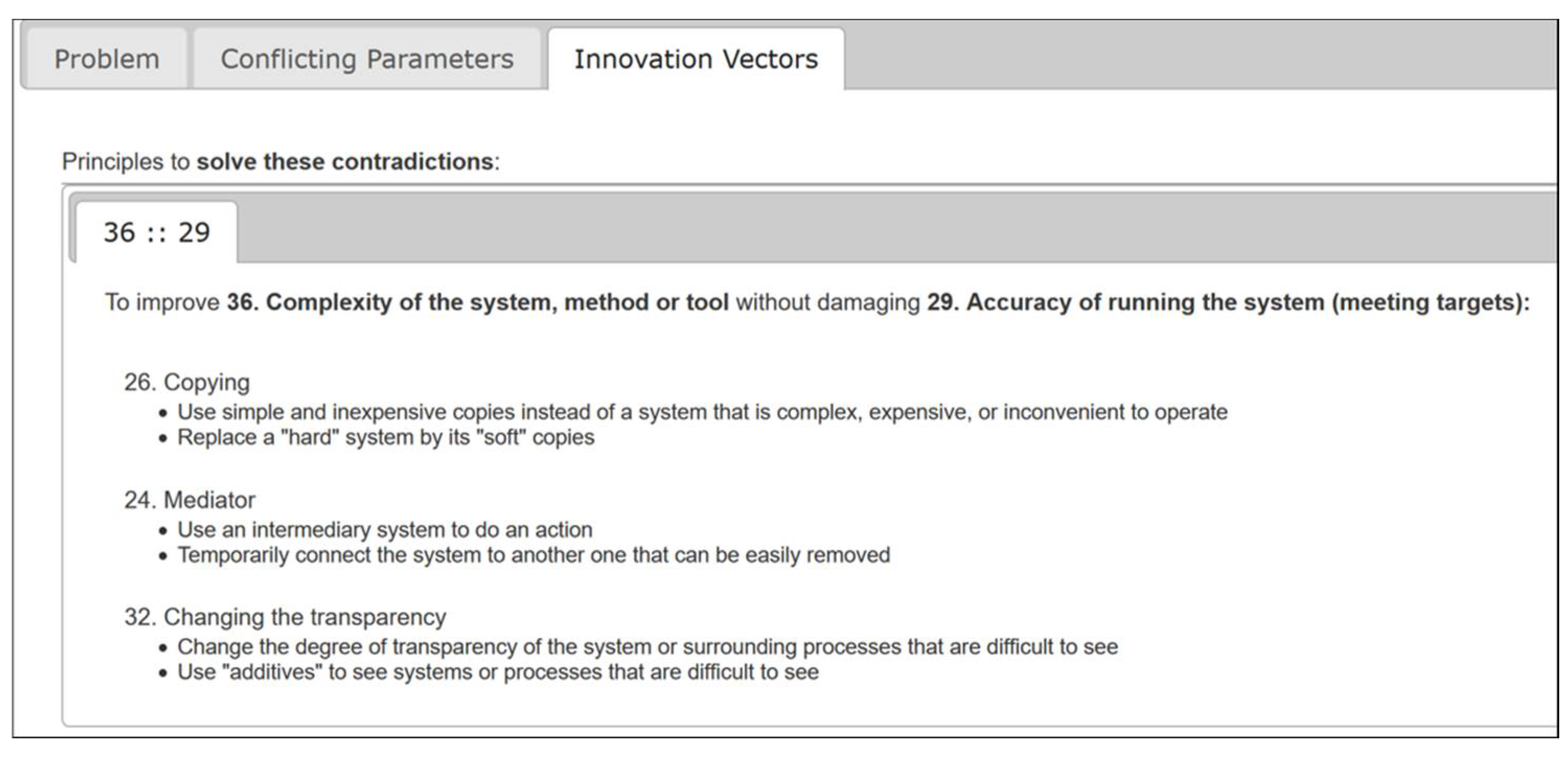Click the 'Replace a hard system' bullet

coord(385,437)
